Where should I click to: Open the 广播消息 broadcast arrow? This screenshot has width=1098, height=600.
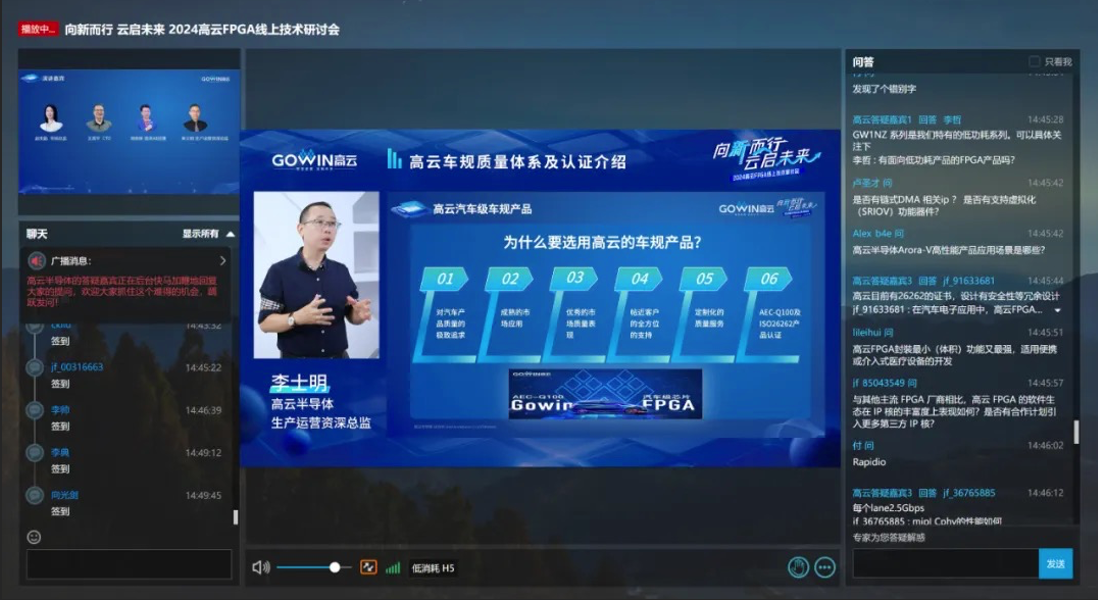tap(223, 260)
